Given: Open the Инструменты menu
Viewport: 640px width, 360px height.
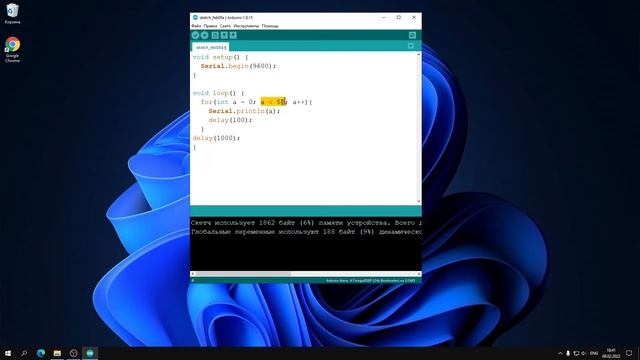Looking at the screenshot, I should (x=246, y=26).
